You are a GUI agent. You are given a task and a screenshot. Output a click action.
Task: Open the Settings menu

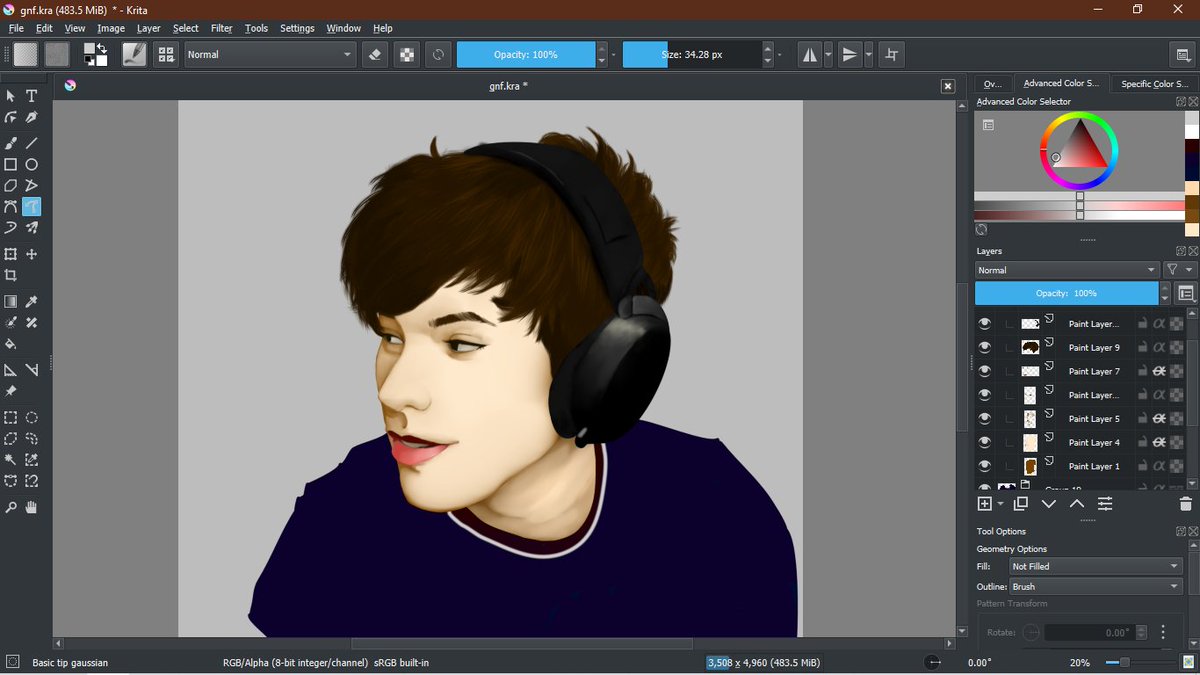pyautogui.click(x=297, y=28)
